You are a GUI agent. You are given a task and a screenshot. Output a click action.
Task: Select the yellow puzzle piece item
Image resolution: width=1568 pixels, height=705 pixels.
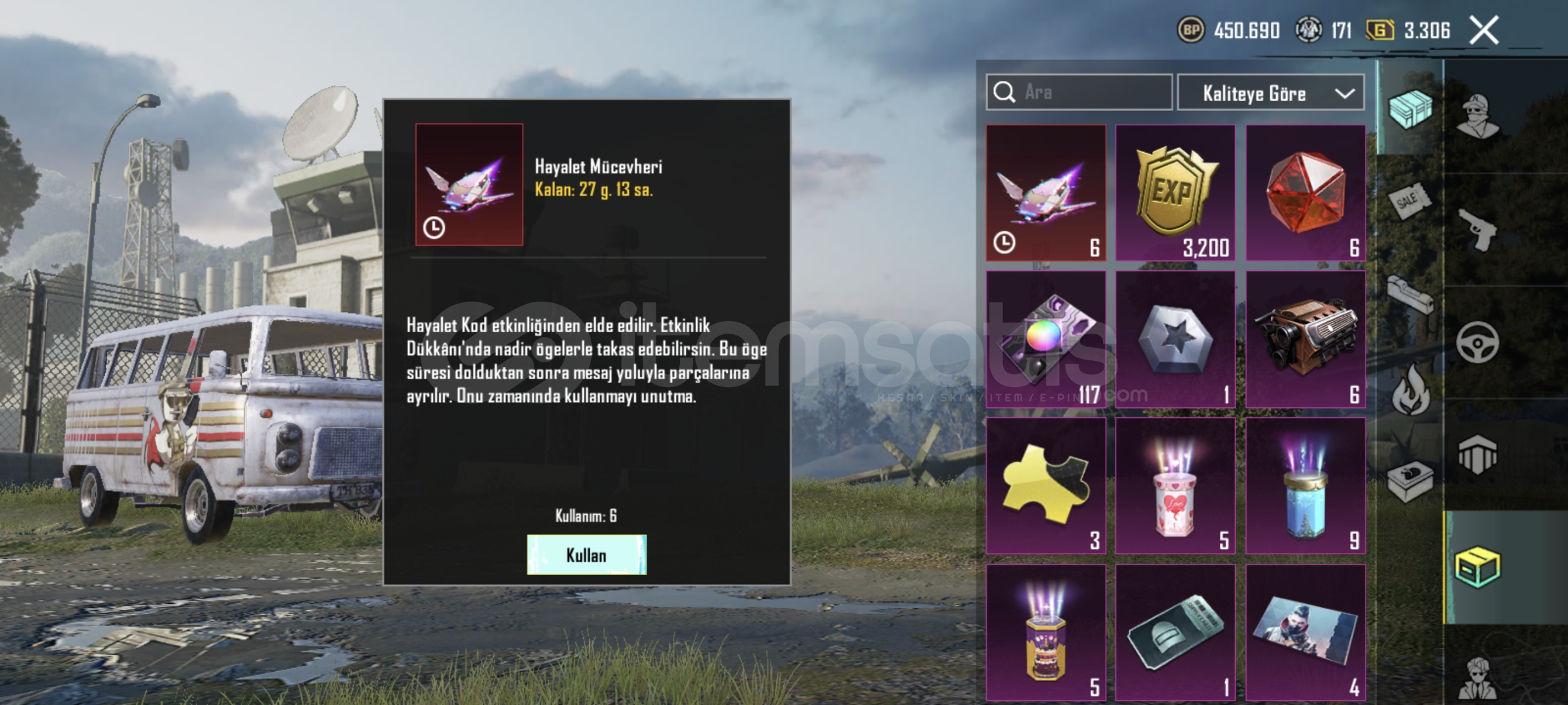click(1046, 486)
